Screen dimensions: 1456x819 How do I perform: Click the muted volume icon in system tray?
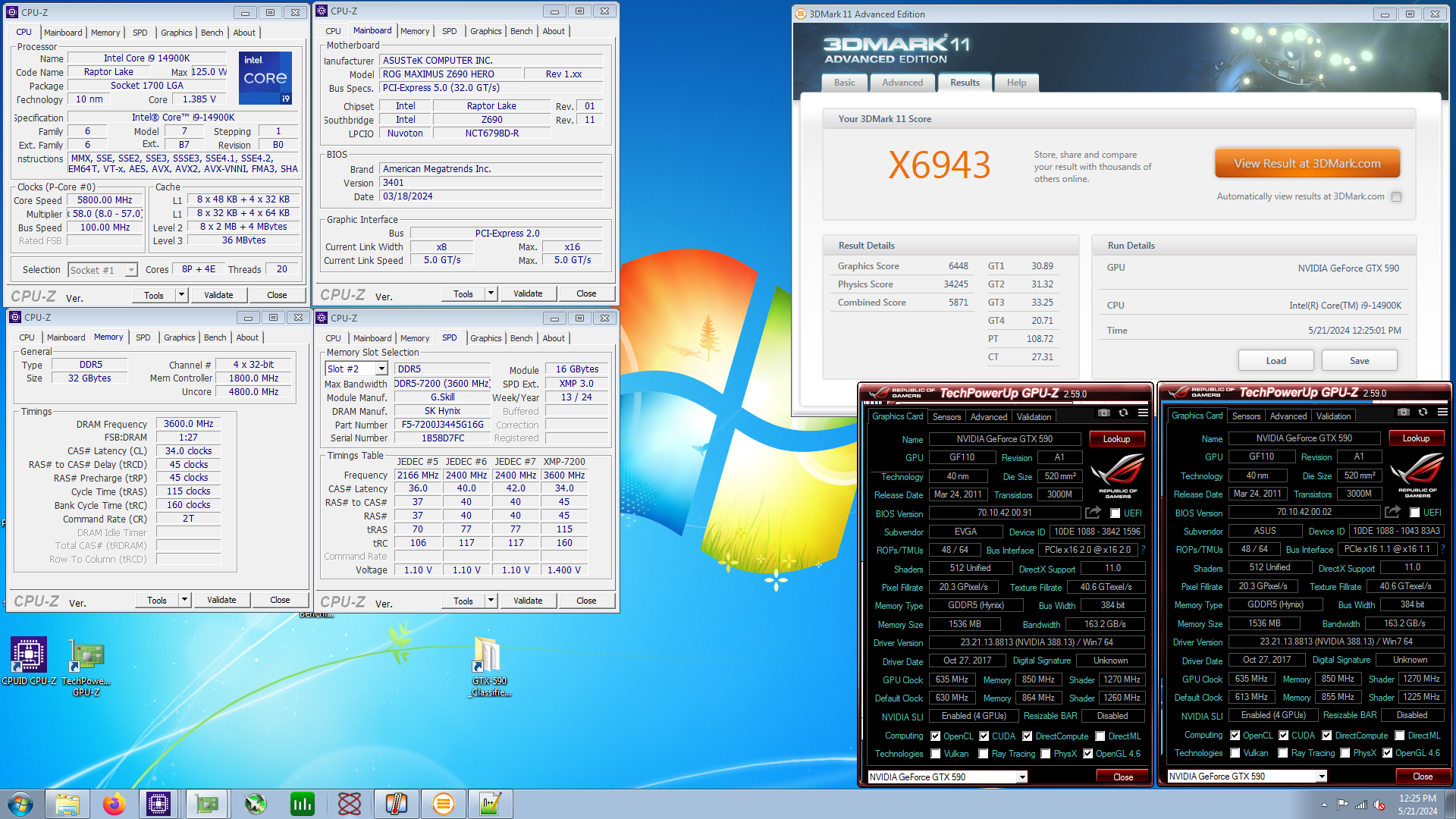tap(1380, 805)
